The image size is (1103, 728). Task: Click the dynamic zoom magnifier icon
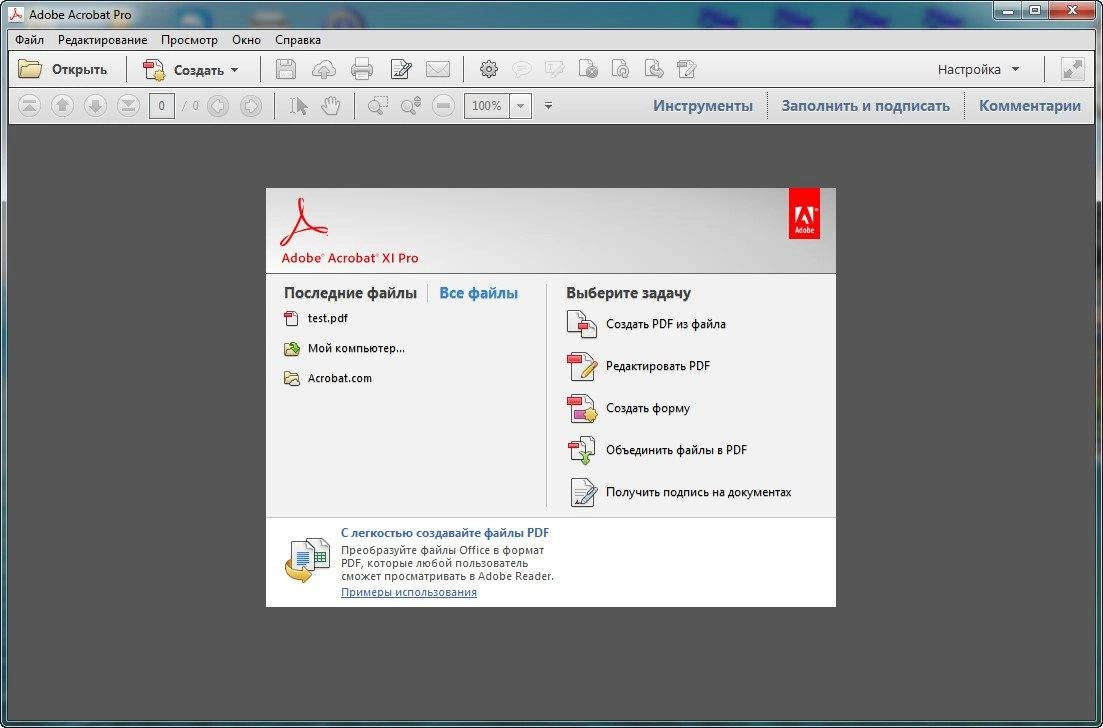(411, 106)
